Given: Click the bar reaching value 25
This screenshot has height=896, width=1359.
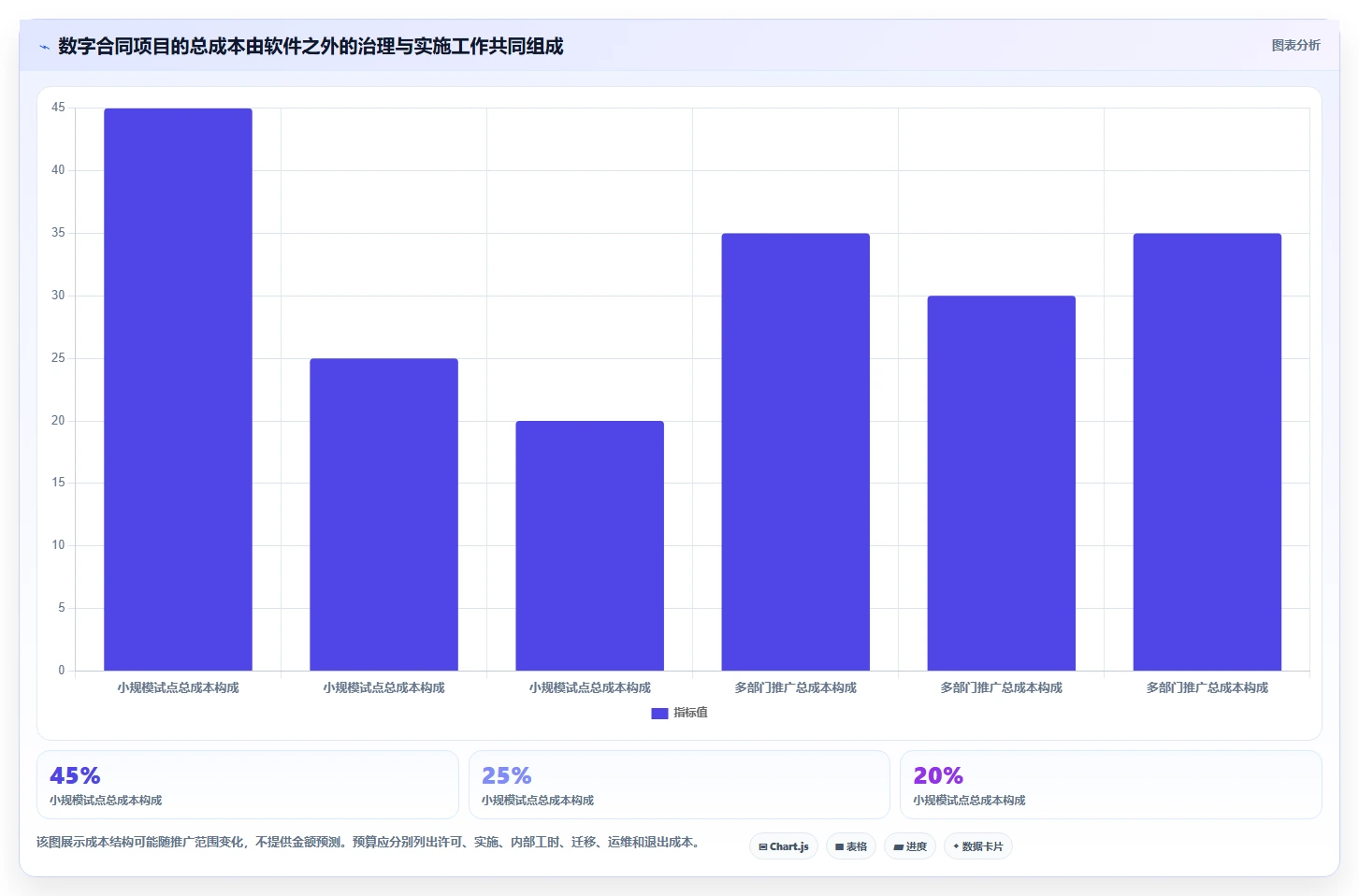Looking at the screenshot, I should (x=383, y=514).
